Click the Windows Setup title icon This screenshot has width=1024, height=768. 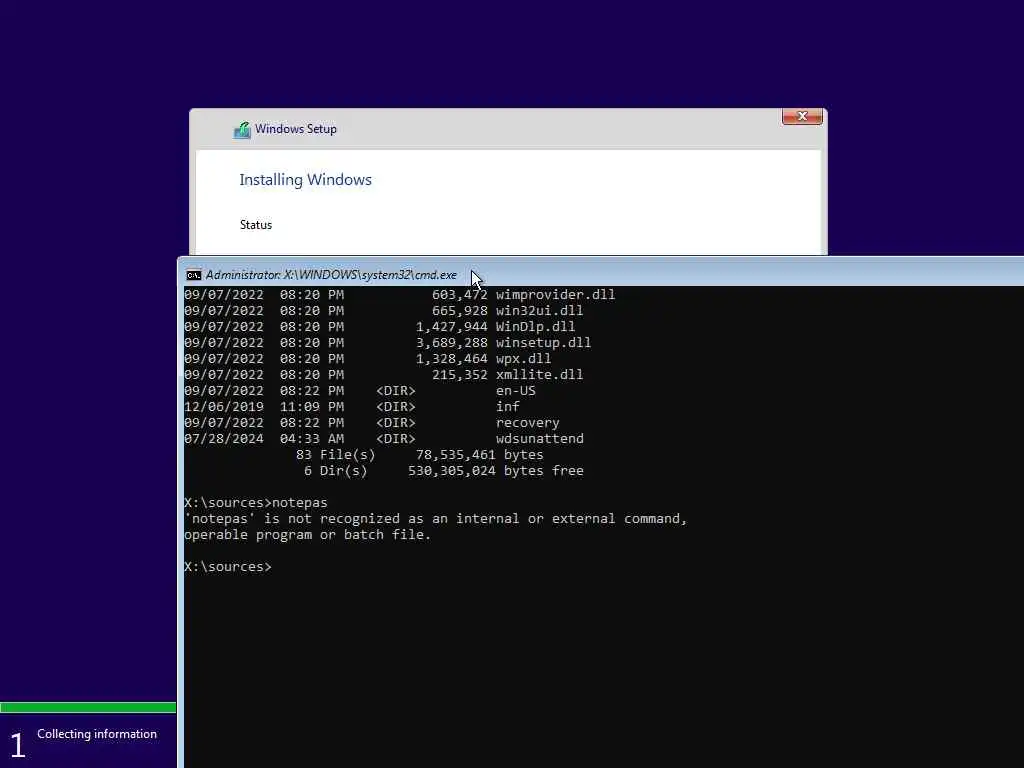point(242,130)
